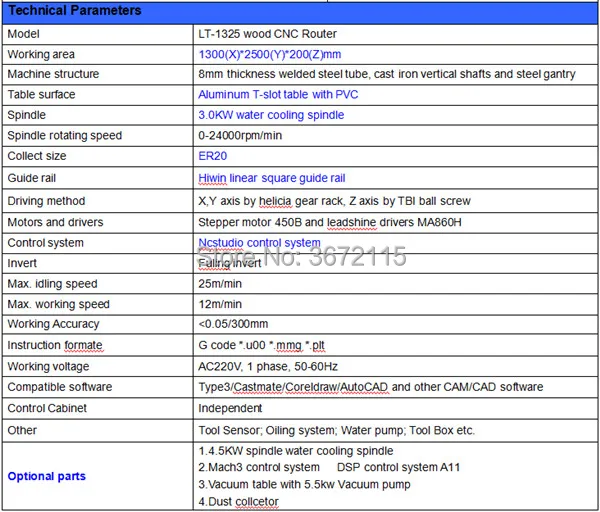Click 'Type3/Castmate/Coreldraw/AutoCAD' software value

tap(293, 387)
